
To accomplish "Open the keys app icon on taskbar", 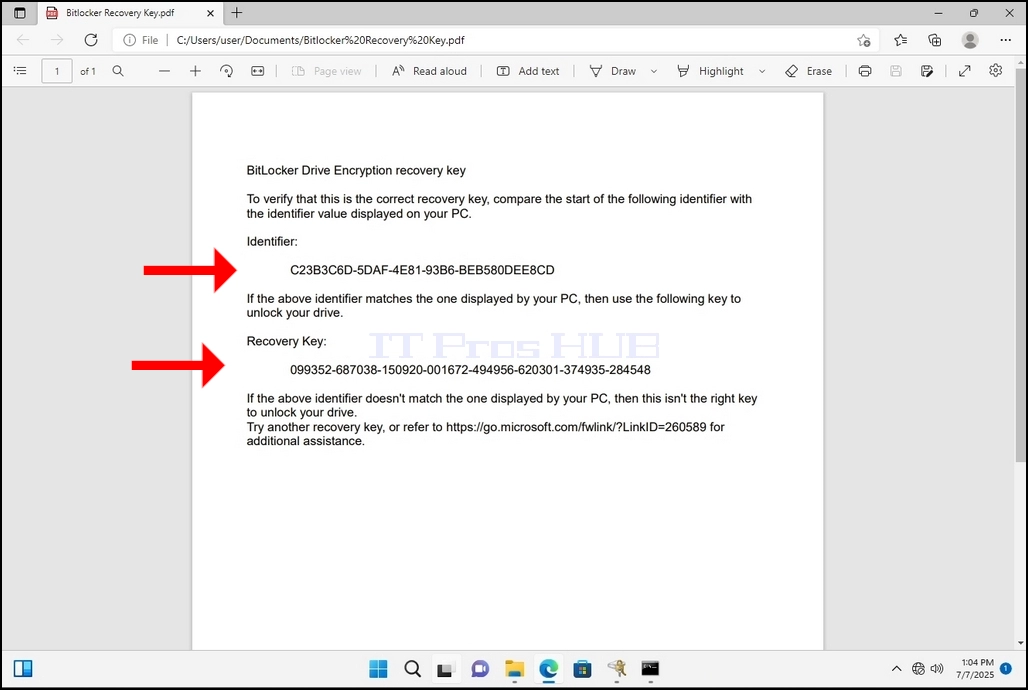I will coord(616,668).
